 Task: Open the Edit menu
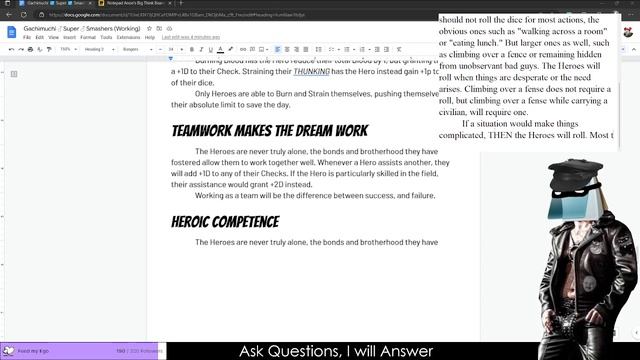coord(40,37)
